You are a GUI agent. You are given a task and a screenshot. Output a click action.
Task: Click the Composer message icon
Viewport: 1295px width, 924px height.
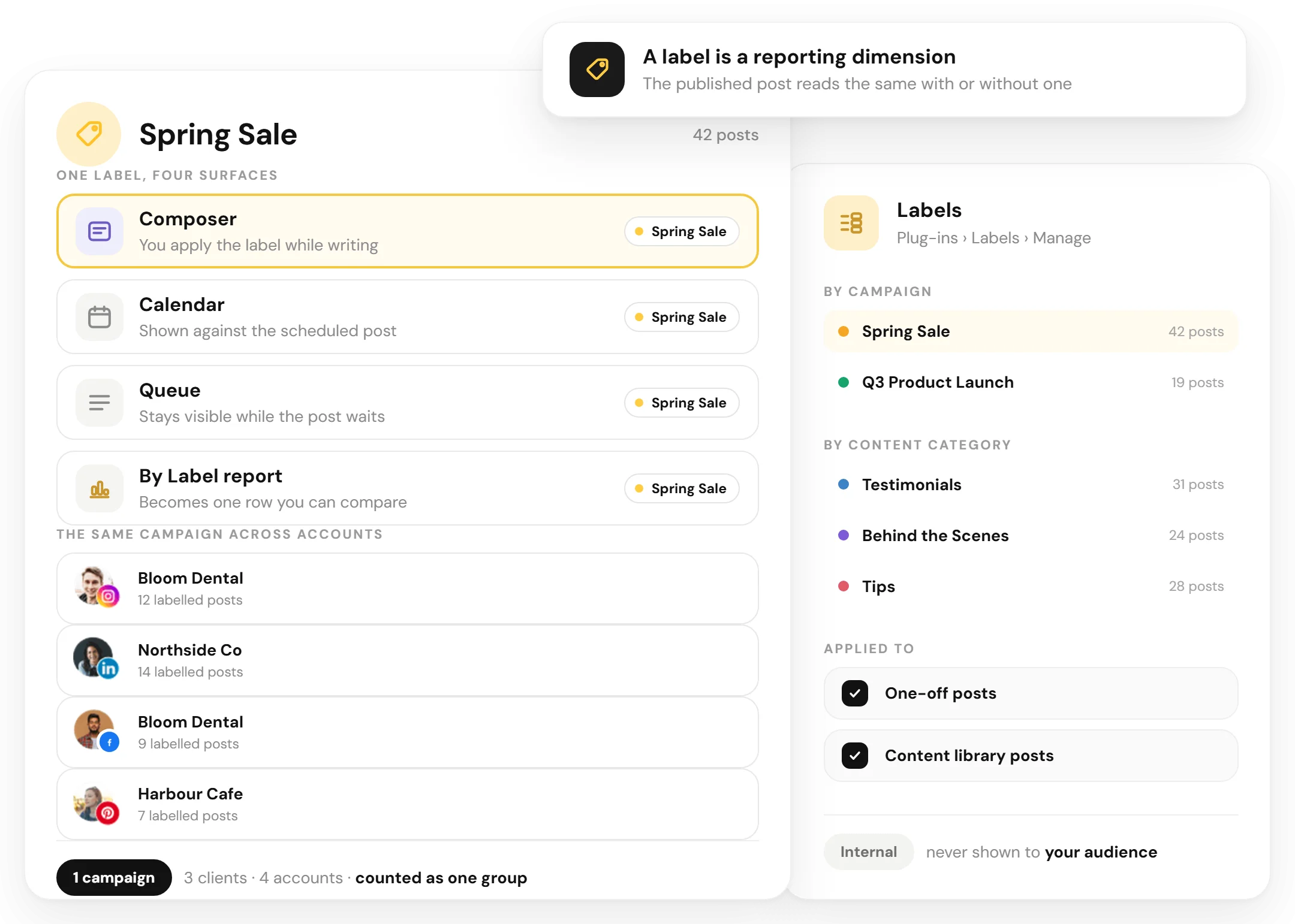(100, 231)
